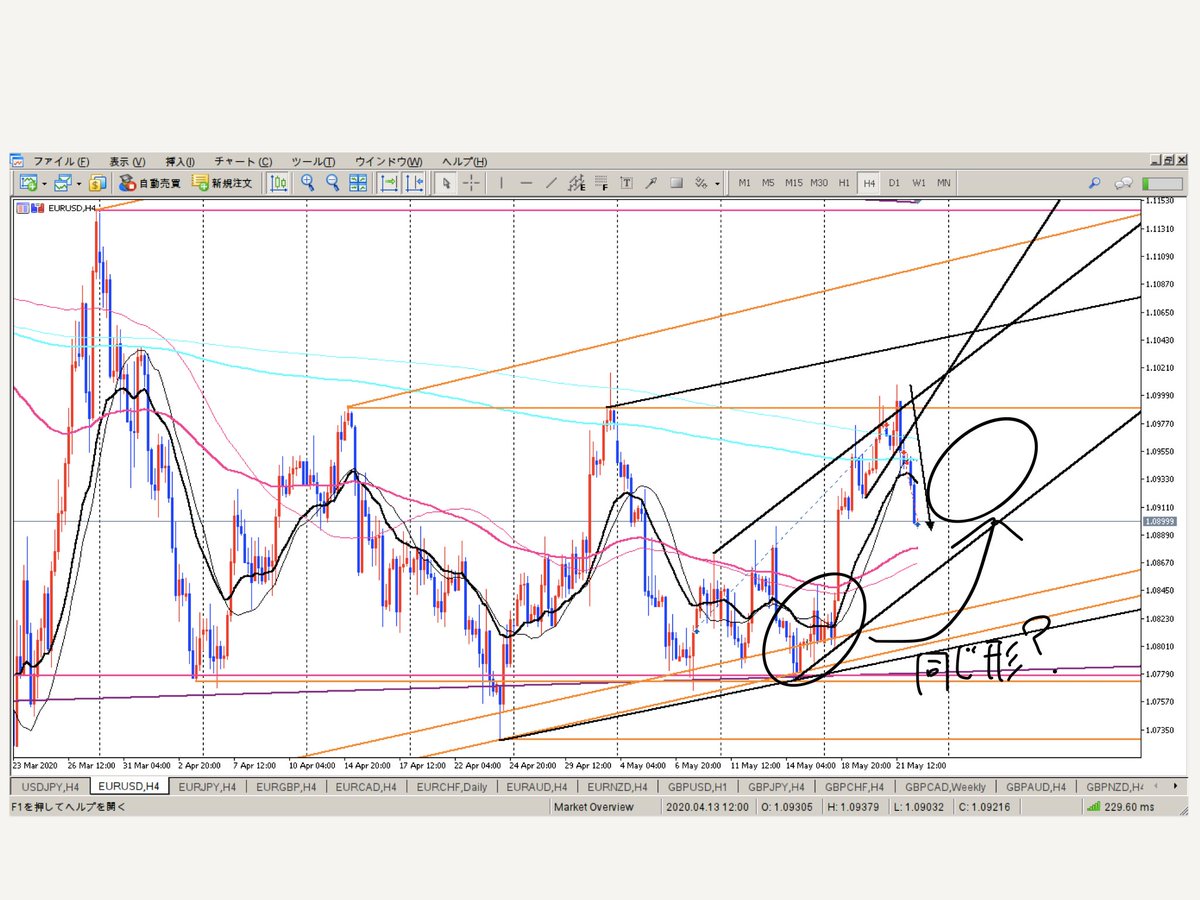
Task: Switch timeframe to M15
Action: (793, 183)
